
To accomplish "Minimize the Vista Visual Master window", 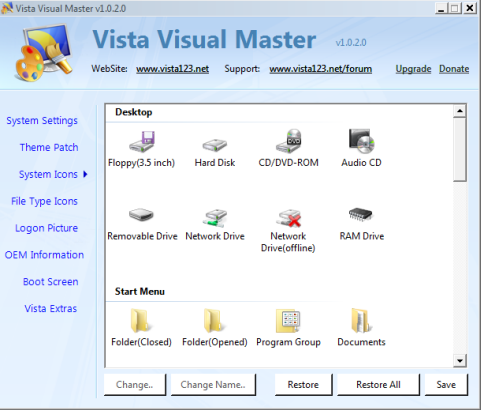I will tap(441, 8).
